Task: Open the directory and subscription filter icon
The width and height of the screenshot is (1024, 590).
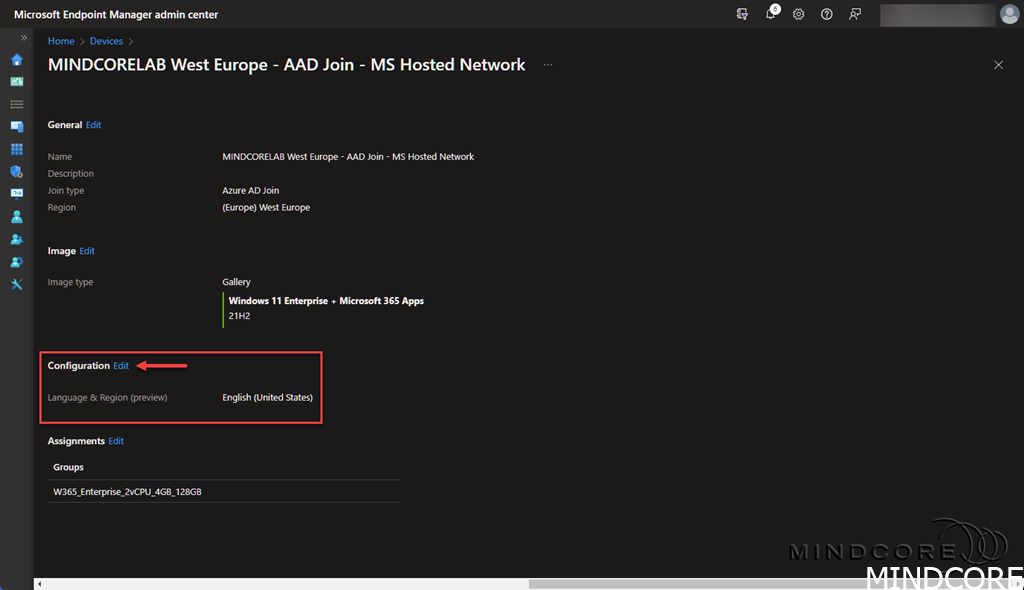Action: click(742, 14)
